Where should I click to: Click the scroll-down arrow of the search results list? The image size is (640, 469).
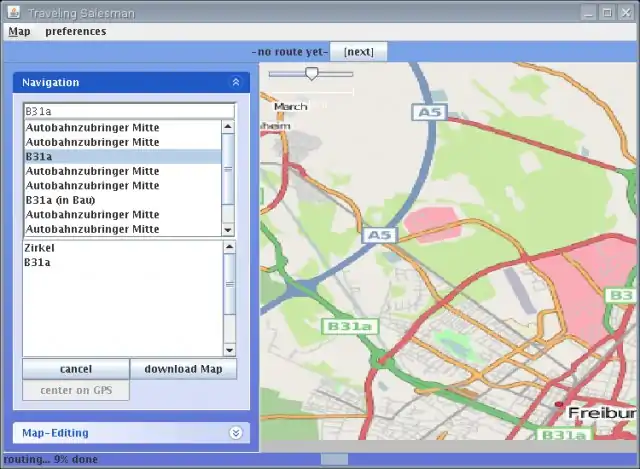pyautogui.click(x=228, y=229)
